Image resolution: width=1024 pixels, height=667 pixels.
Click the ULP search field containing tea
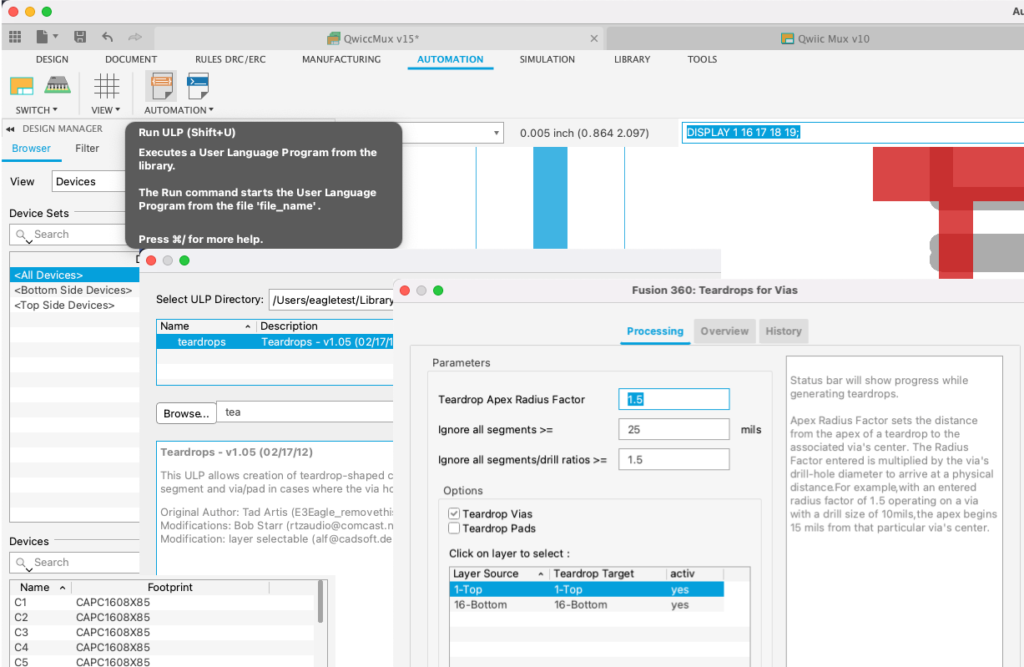pyautogui.click(x=306, y=412)
